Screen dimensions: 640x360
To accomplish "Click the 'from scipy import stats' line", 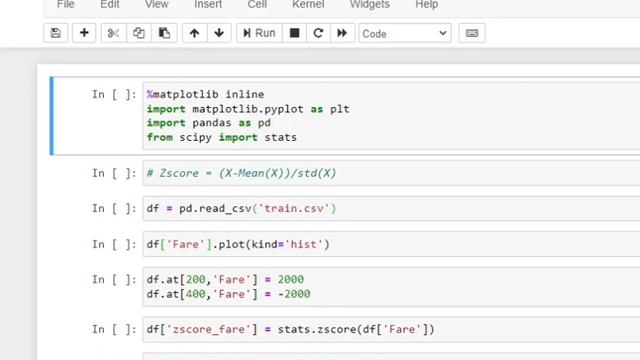I will [222, 137].
